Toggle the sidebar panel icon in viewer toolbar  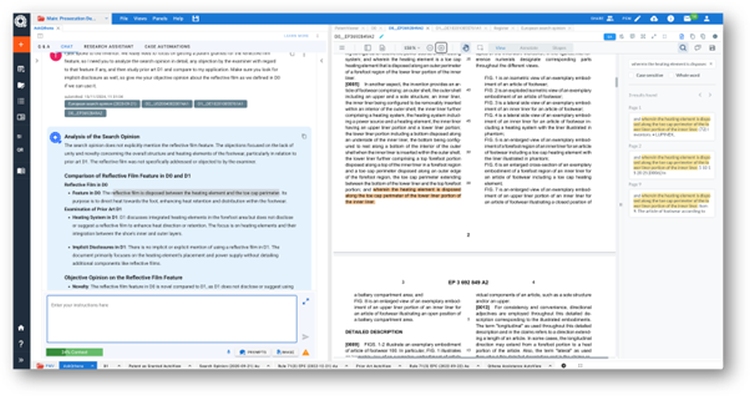tap(367, 48)
